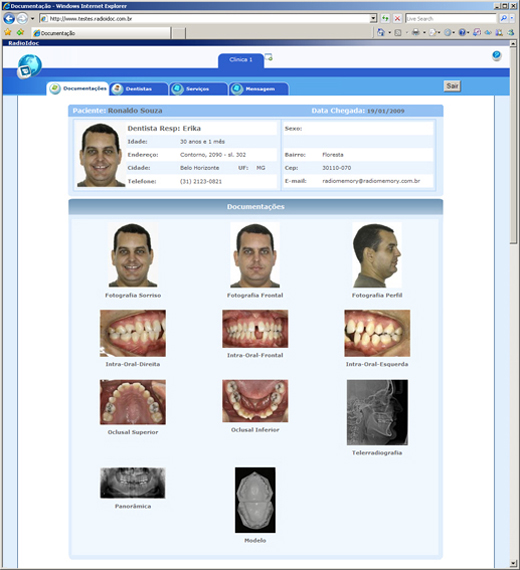Click the Home page toolbar icon
520x570 pixels.
point(380,32)
